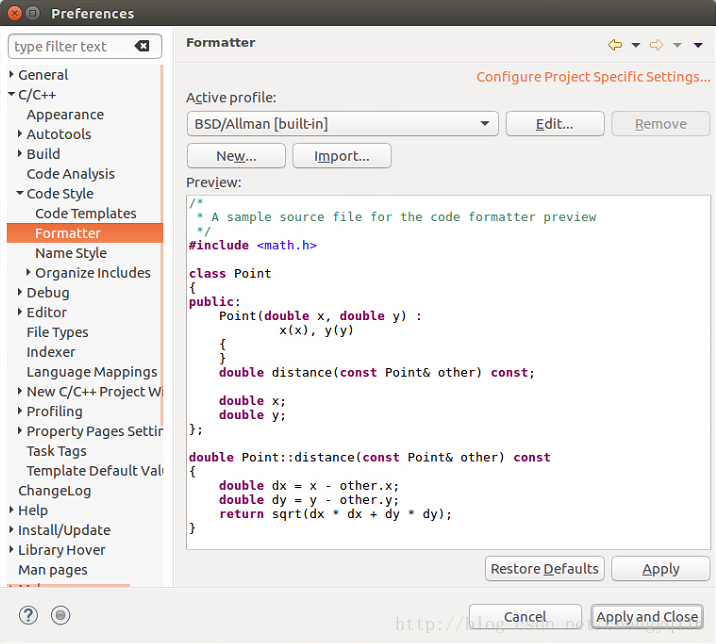The height and width of the screenshot is (644, 716).
Task: Clear the filter text field icon
Action: coord(142,46)
